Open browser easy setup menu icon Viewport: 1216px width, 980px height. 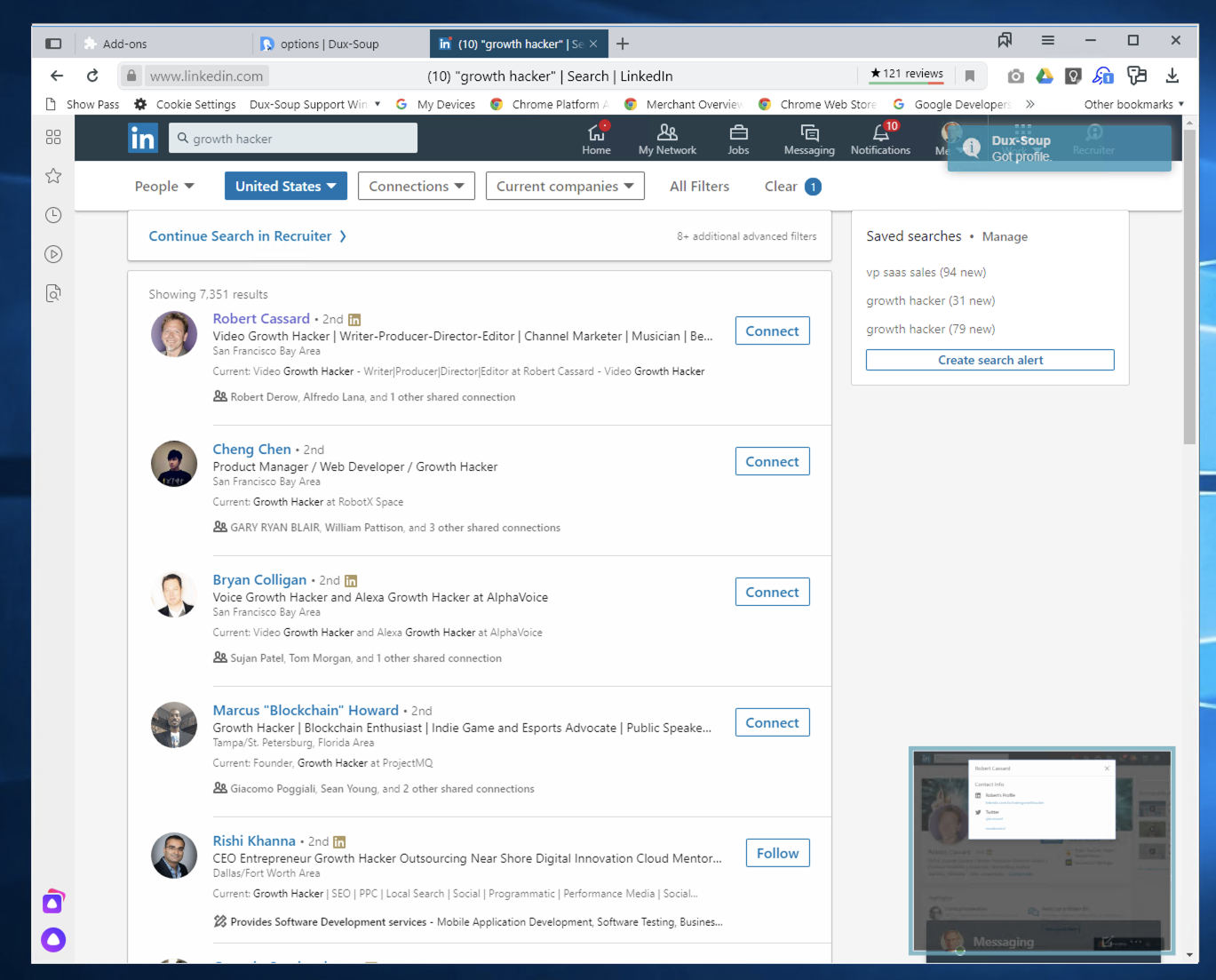1048,41
